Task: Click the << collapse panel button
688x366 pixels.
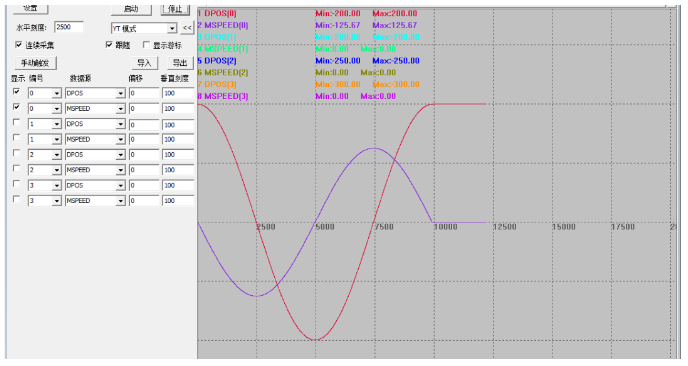Action: (187, 28)
